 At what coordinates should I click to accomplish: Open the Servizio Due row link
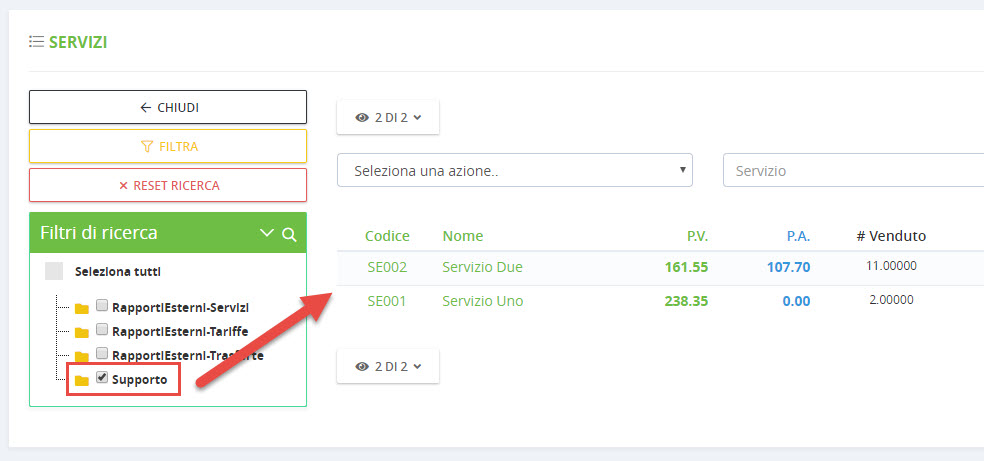[482, 267]
